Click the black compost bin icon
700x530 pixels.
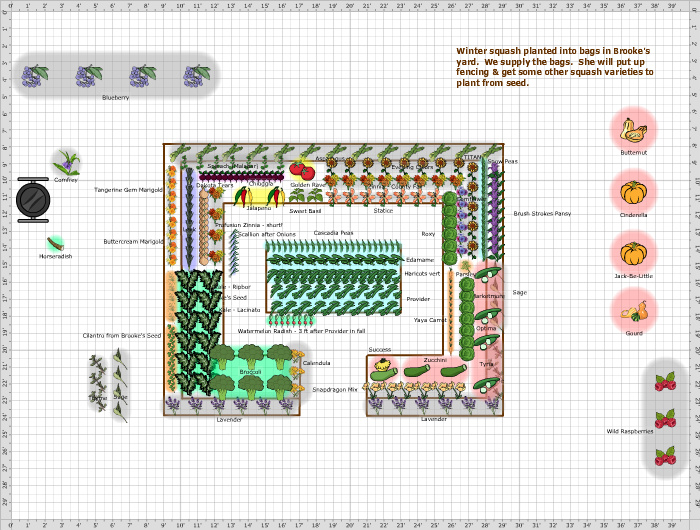[32, 197]
